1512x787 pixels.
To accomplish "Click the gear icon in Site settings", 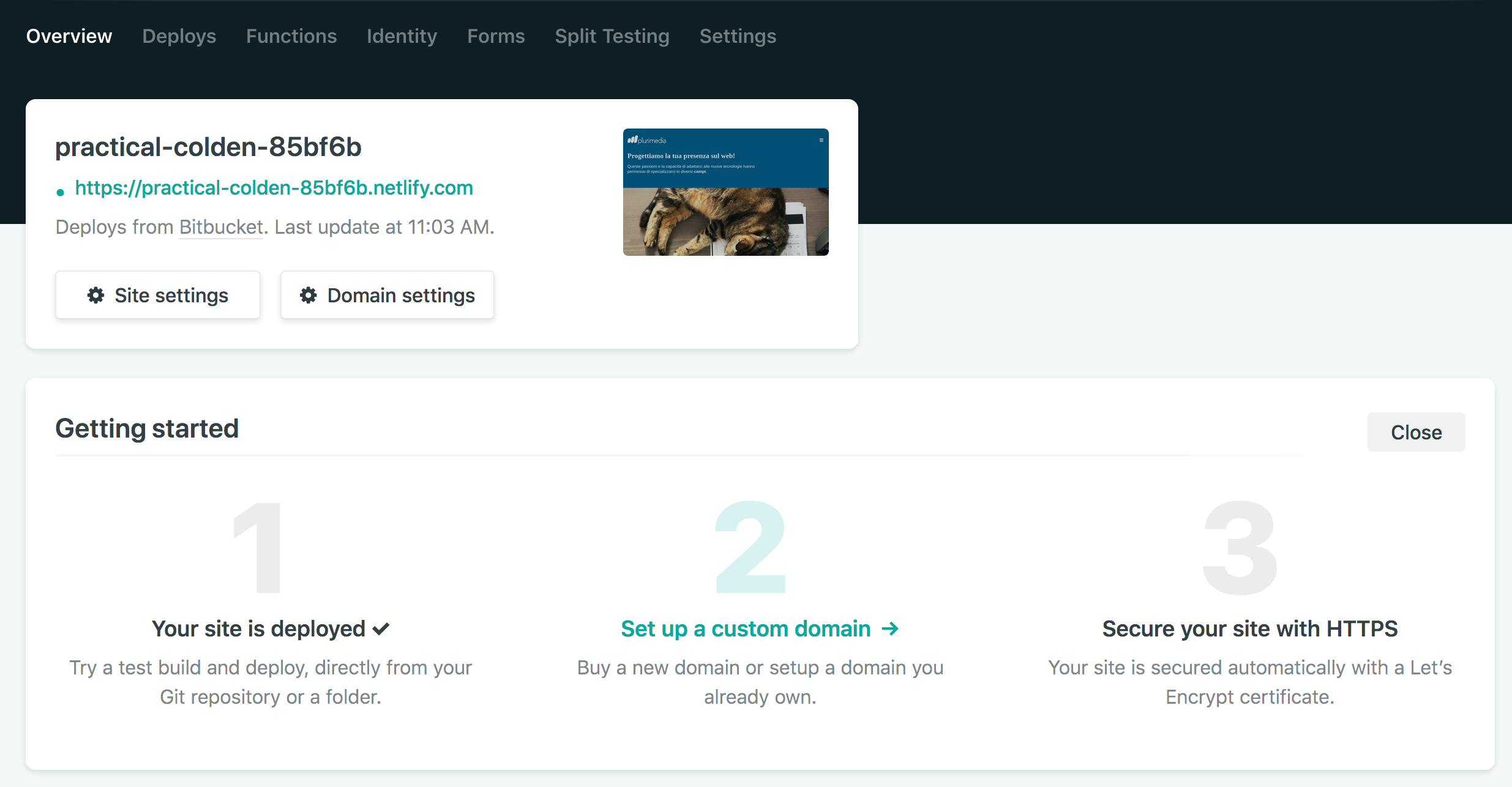I will (95, 296).
